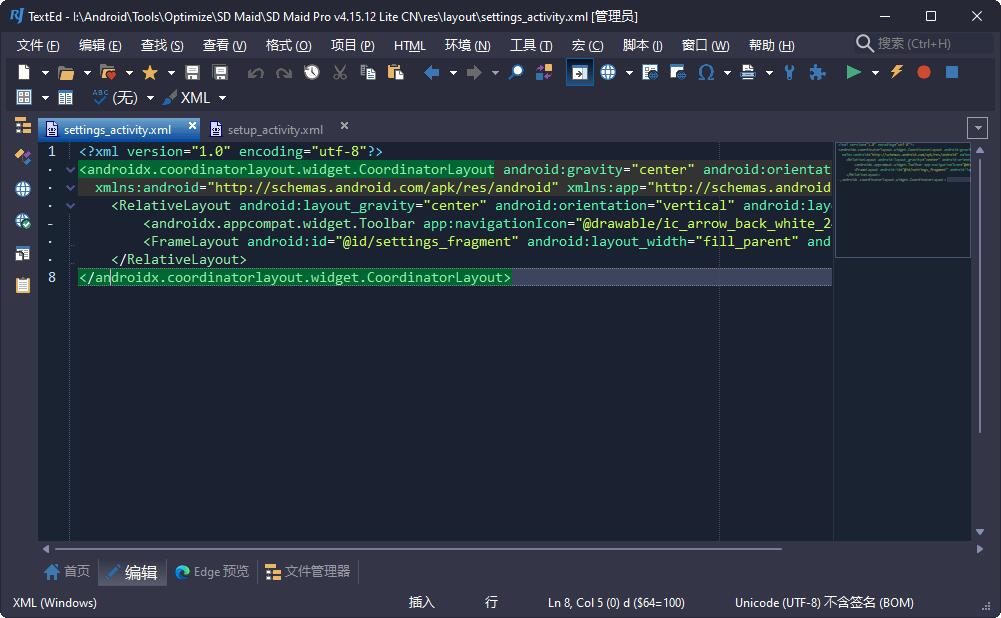Run with the green play icon

pyautogui.click(x=853, y=72)
